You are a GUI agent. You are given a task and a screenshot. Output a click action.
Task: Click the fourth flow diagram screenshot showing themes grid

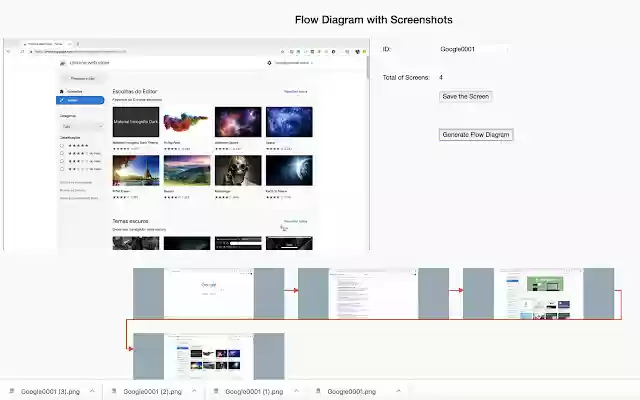coord(209,356)
